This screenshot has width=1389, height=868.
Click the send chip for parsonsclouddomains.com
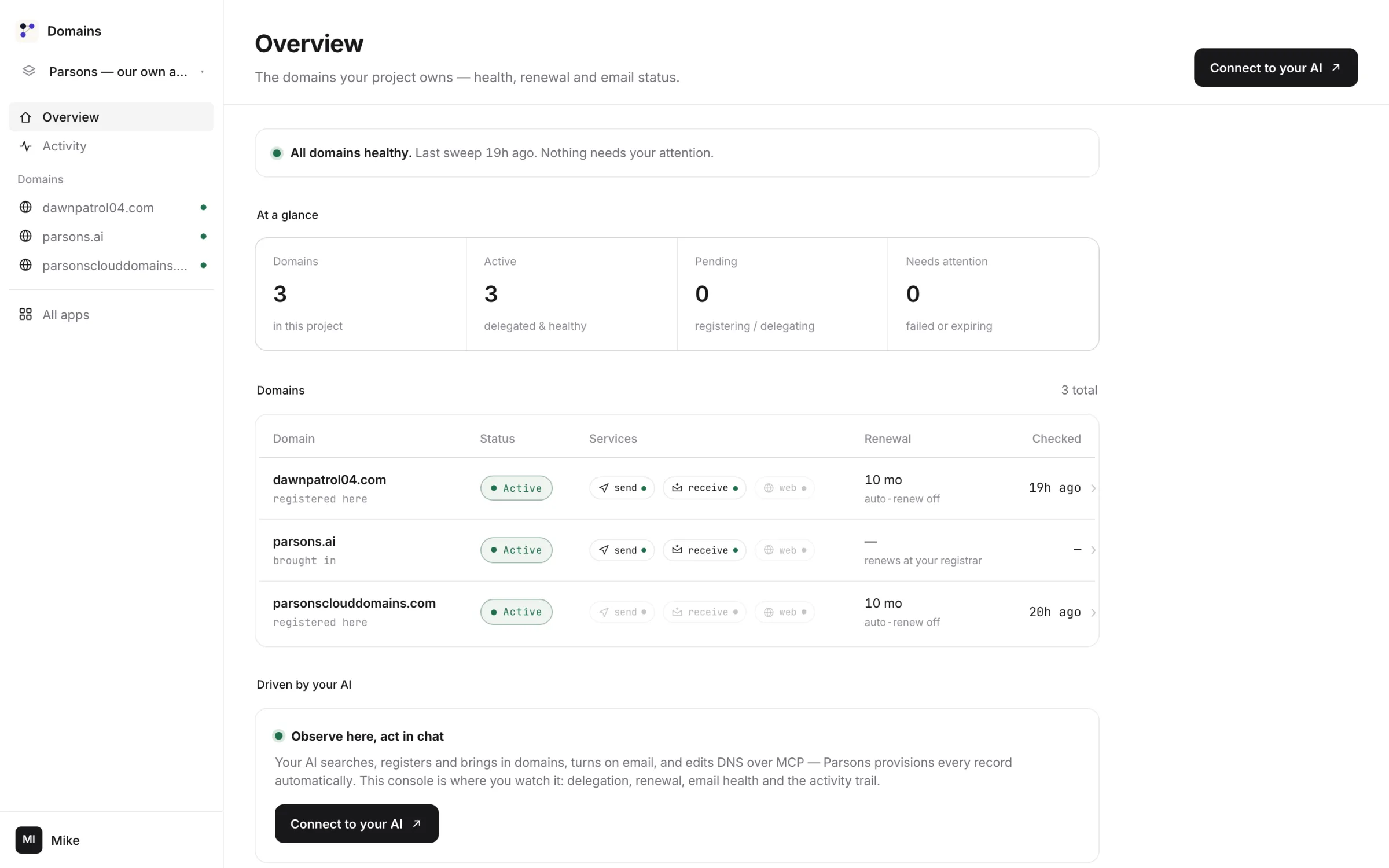pyautogui.click(x=622, y=612)
